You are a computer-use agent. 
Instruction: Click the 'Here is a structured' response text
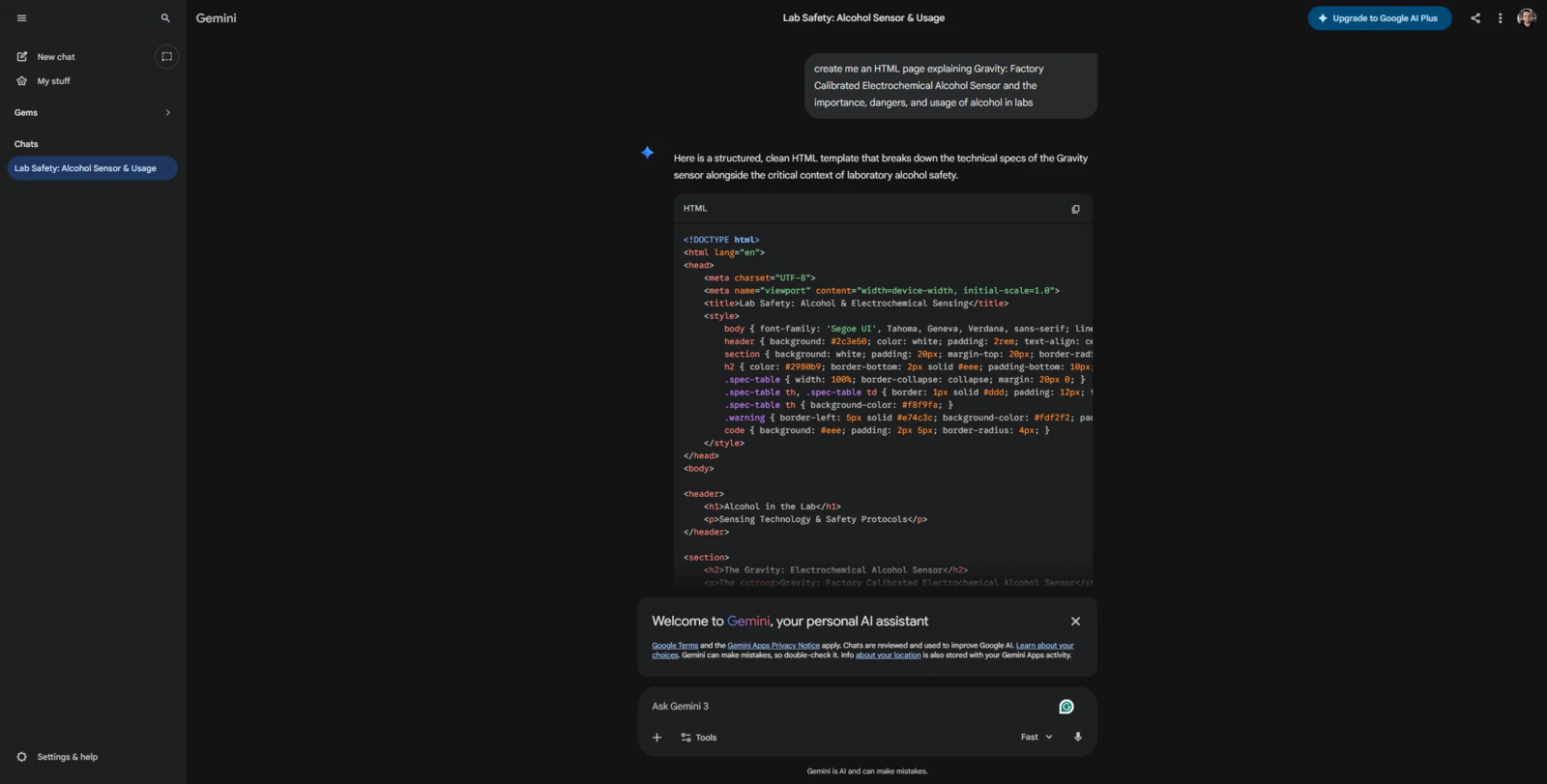pos(881,166)
